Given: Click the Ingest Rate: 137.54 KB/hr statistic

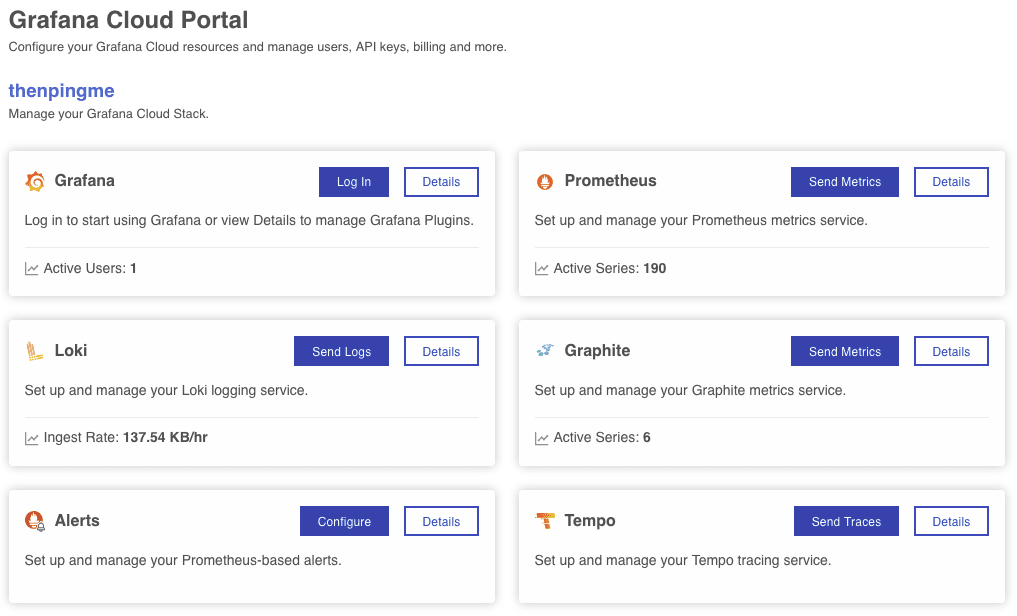Looking at the screenshot, I should (x=125, y=438).
